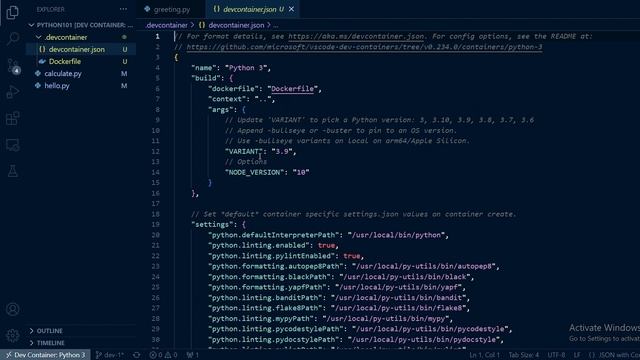Screen dimensions: 640x360
Task: Click the "build" key on line 5
Action: (206, 78)
